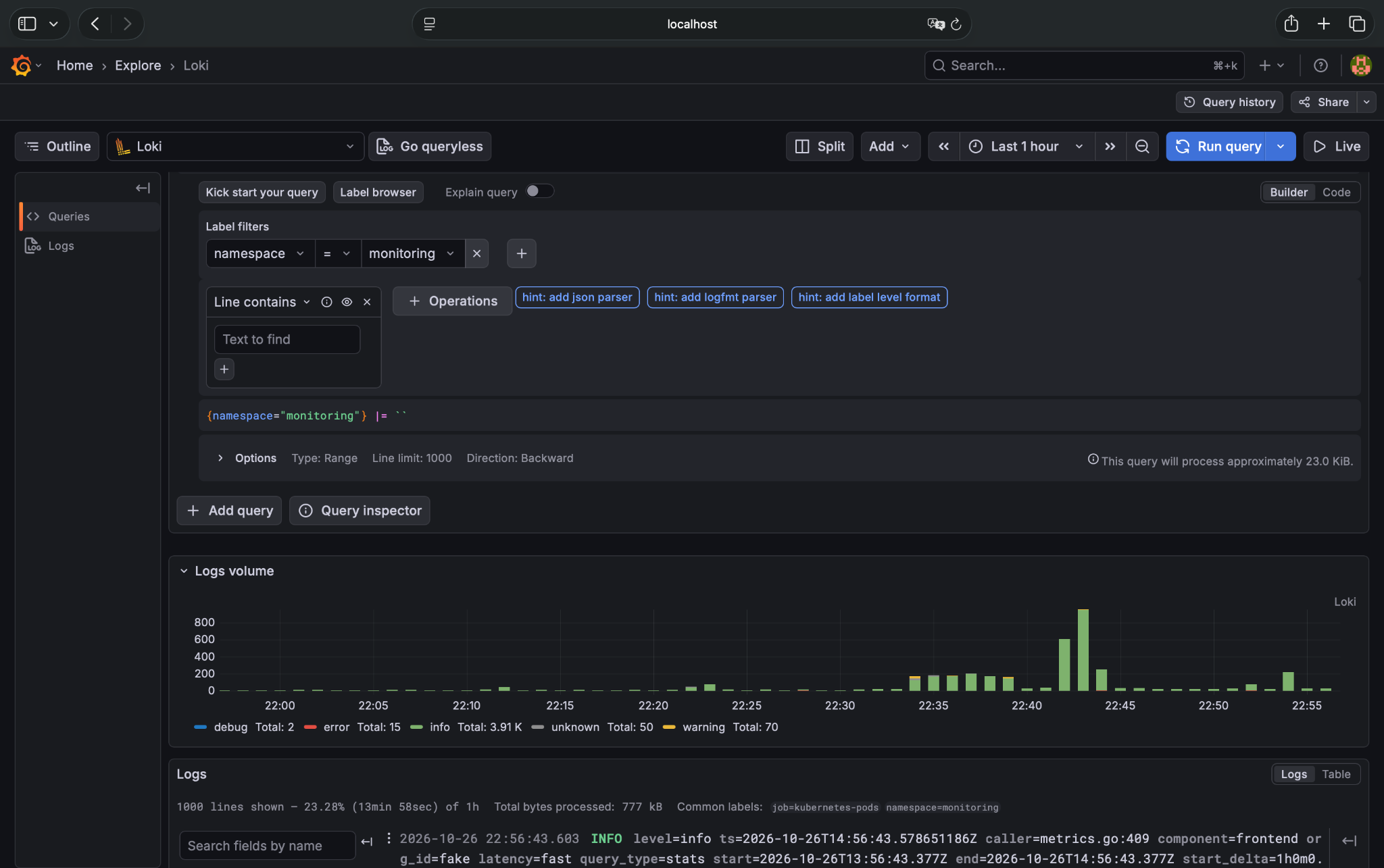Screen dimensions: 1384x868
Task: Open the namespace label dropdown
Action: [x=259, y=253]
